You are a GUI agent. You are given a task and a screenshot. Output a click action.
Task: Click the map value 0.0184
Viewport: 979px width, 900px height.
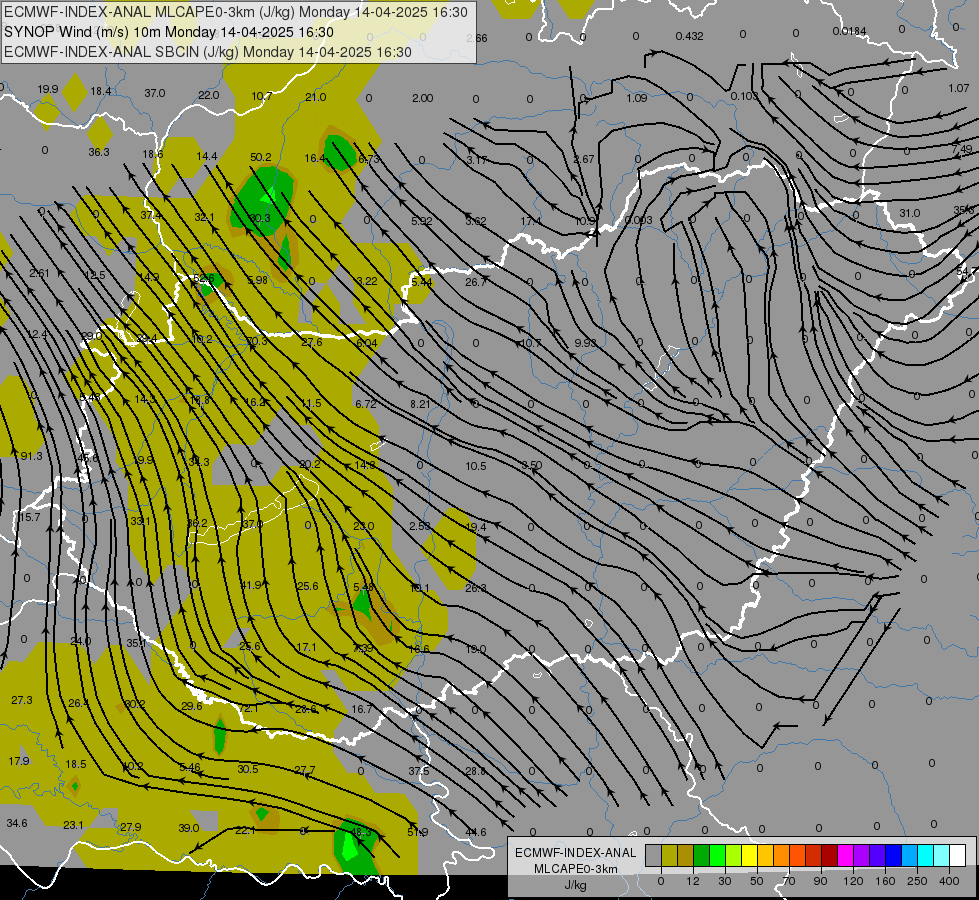849,31
